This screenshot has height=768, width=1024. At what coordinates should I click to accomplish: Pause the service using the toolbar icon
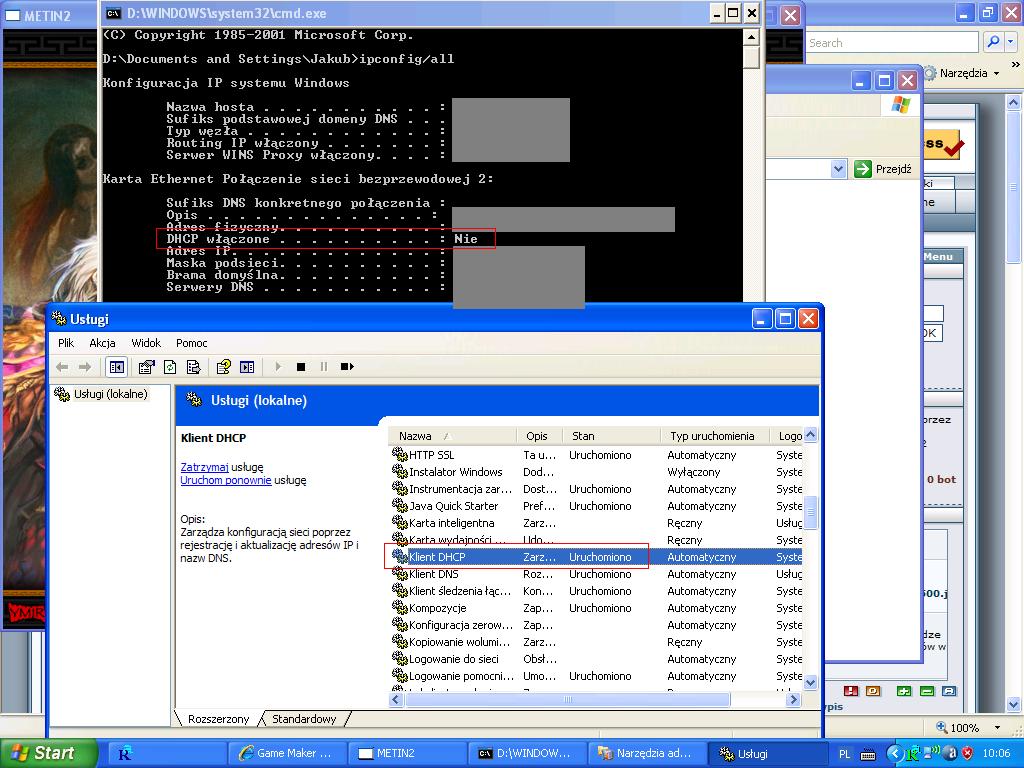click(324, 367)
